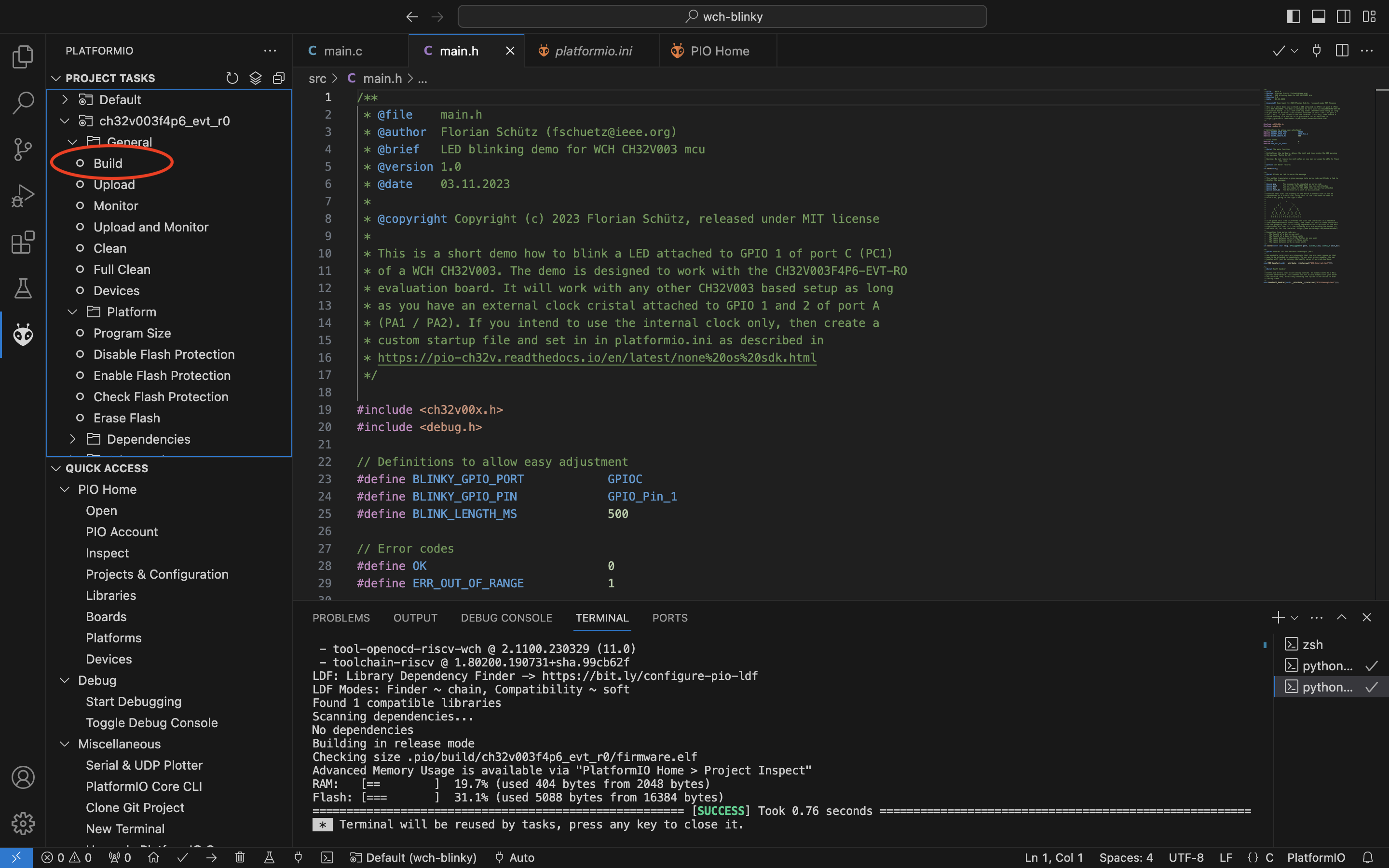Click the wch-blinky command center search box

(x=722, y=17)
